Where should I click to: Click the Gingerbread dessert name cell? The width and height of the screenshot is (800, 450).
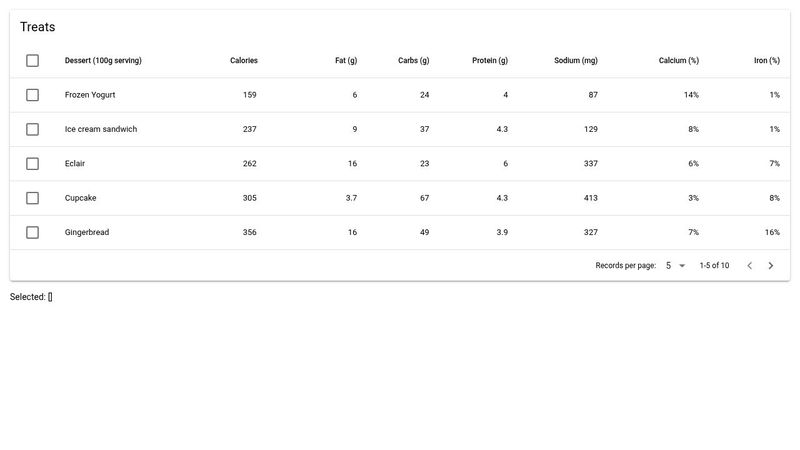(87, 232)
